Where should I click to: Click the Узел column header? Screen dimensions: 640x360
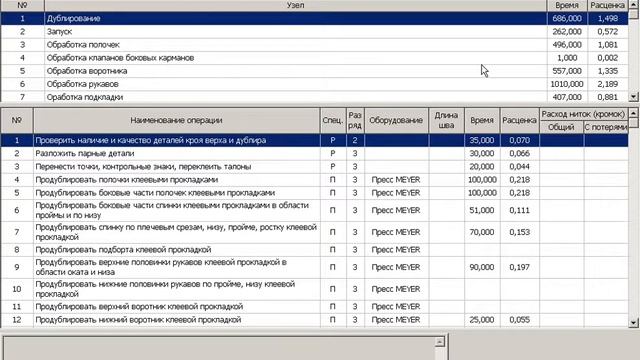pos(296,5)
